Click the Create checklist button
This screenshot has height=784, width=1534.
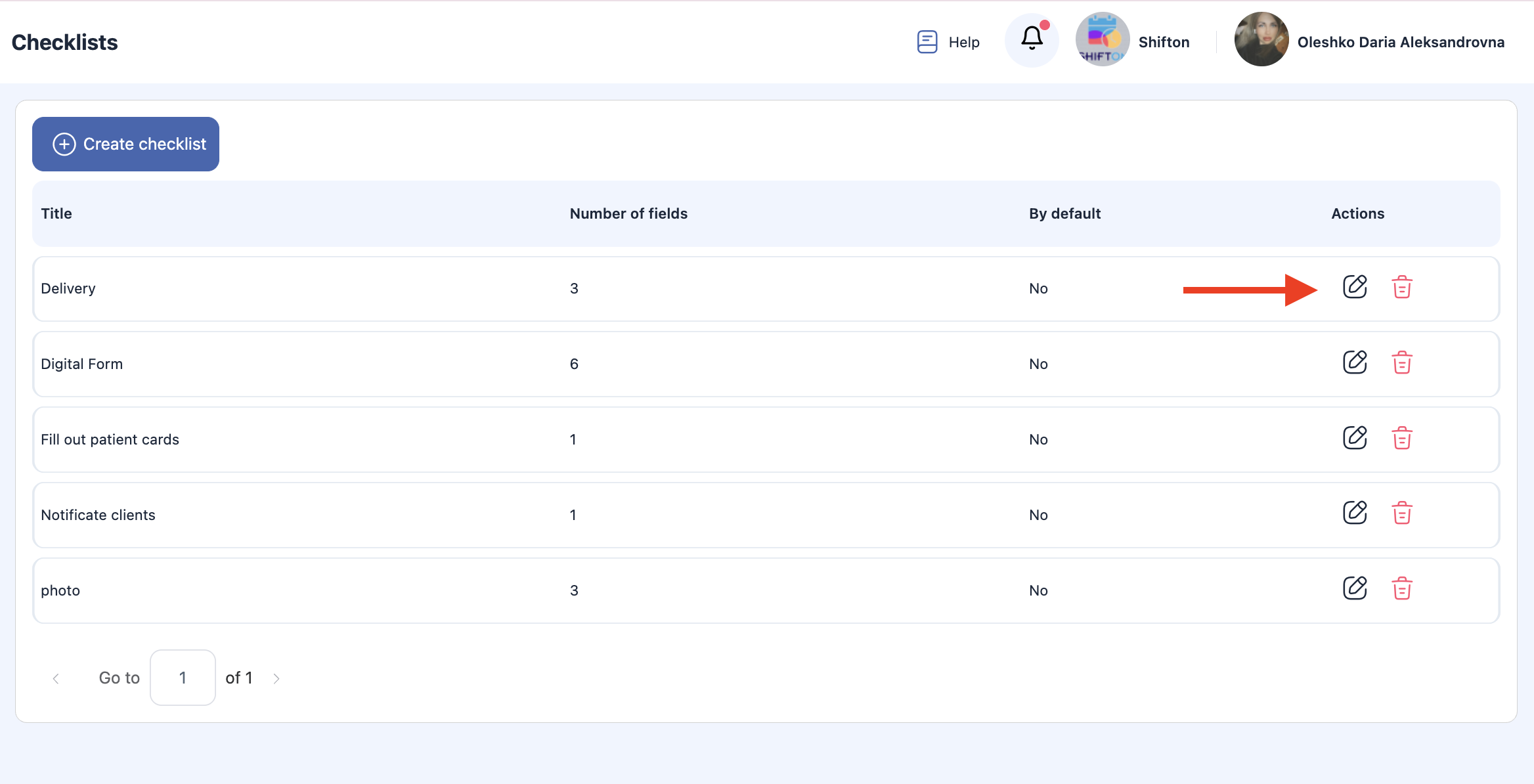pyautogui.click(x=125, y=144)
